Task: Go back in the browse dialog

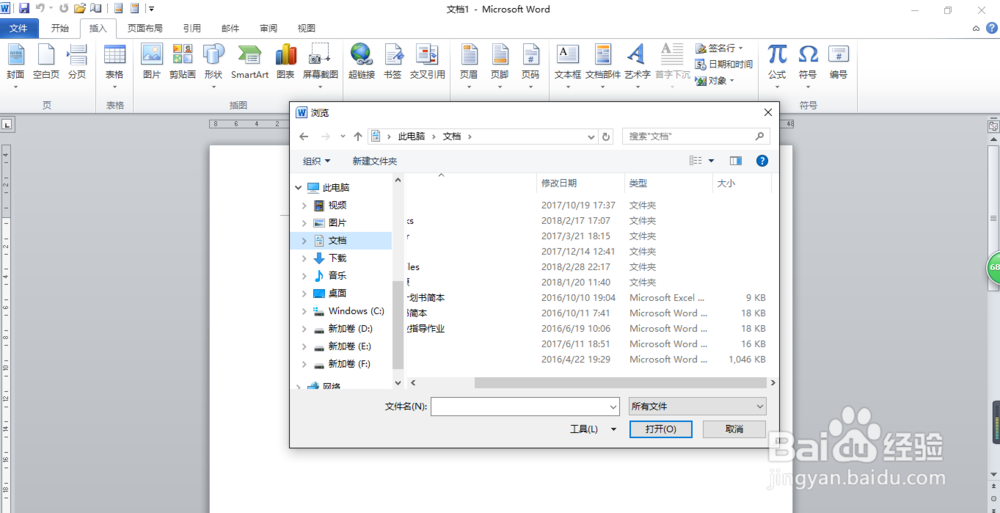Action: 304,137
